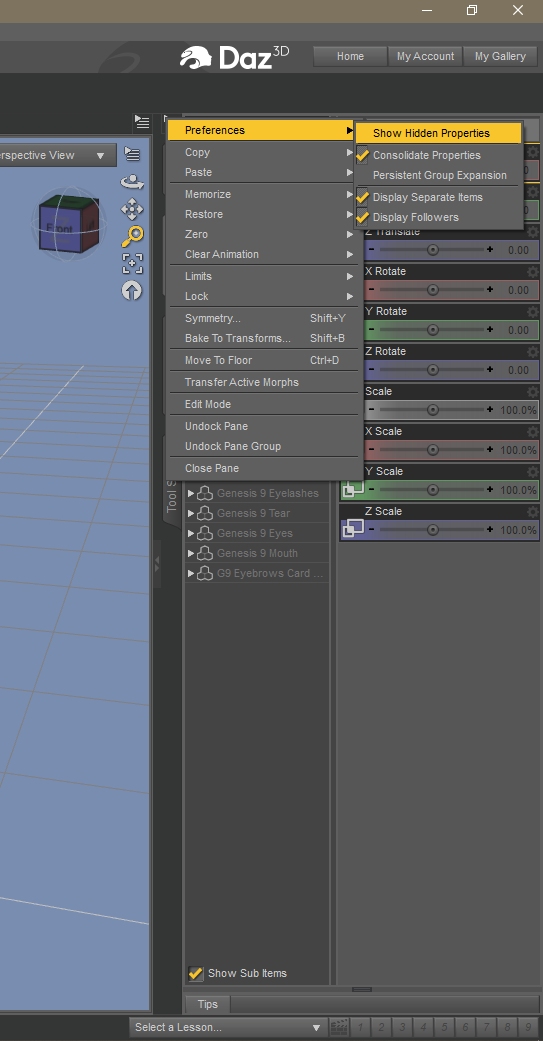
Task: Click the Home button
Action: pos(350,56)
